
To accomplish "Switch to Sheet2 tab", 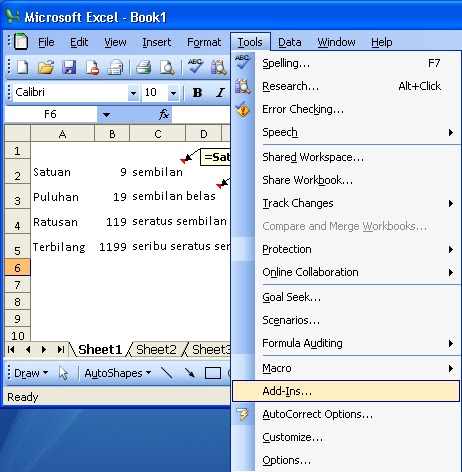I will pyautogui.click(x=156, y=349).
